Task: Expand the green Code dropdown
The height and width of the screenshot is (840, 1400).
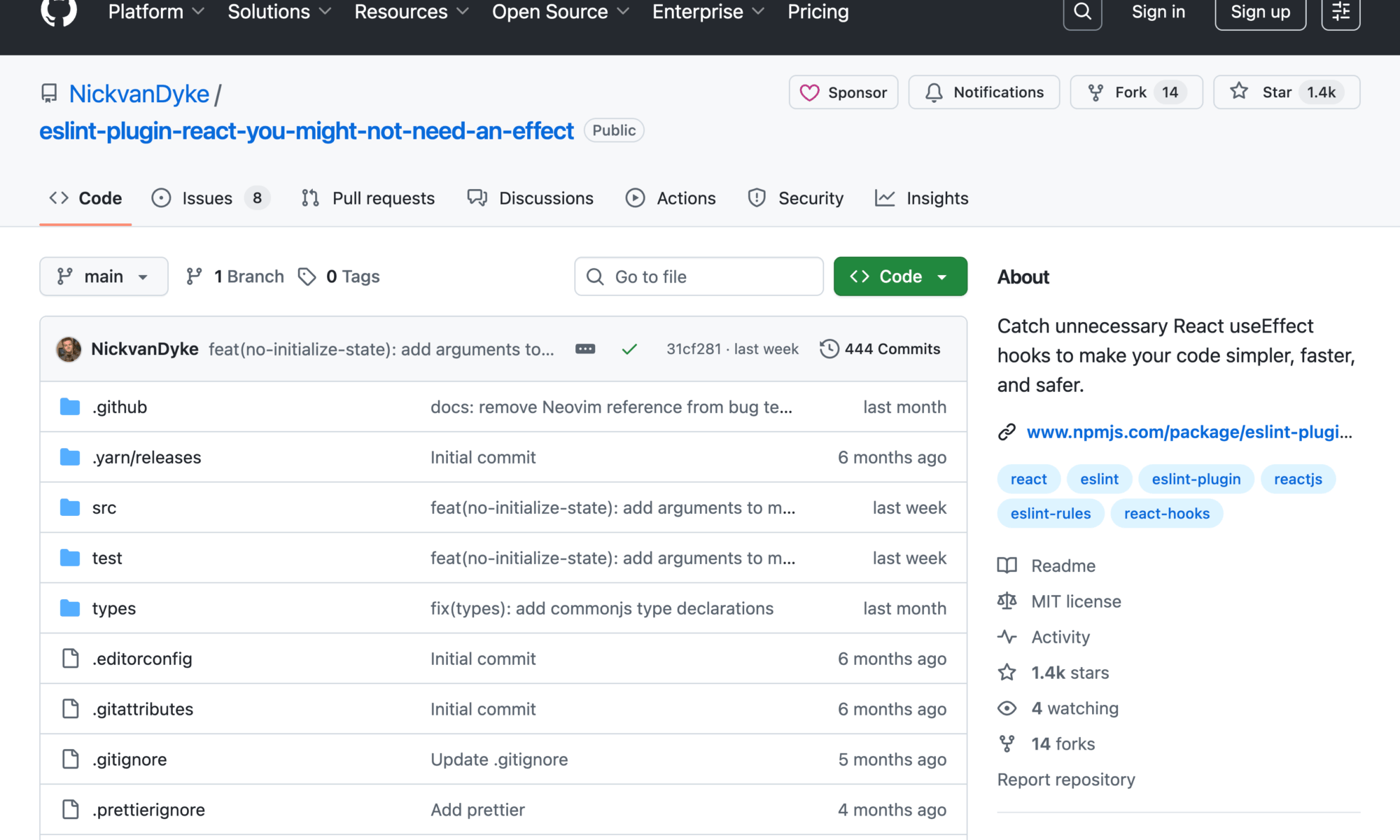Action: (x=900, y=276)
